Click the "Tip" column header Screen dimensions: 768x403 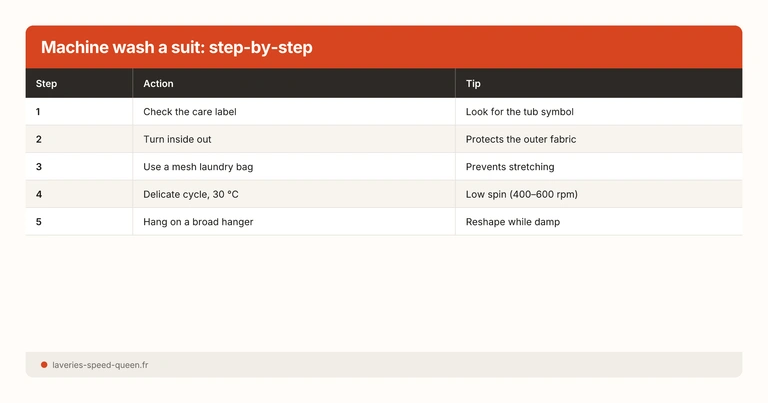(x=473, y=84)
